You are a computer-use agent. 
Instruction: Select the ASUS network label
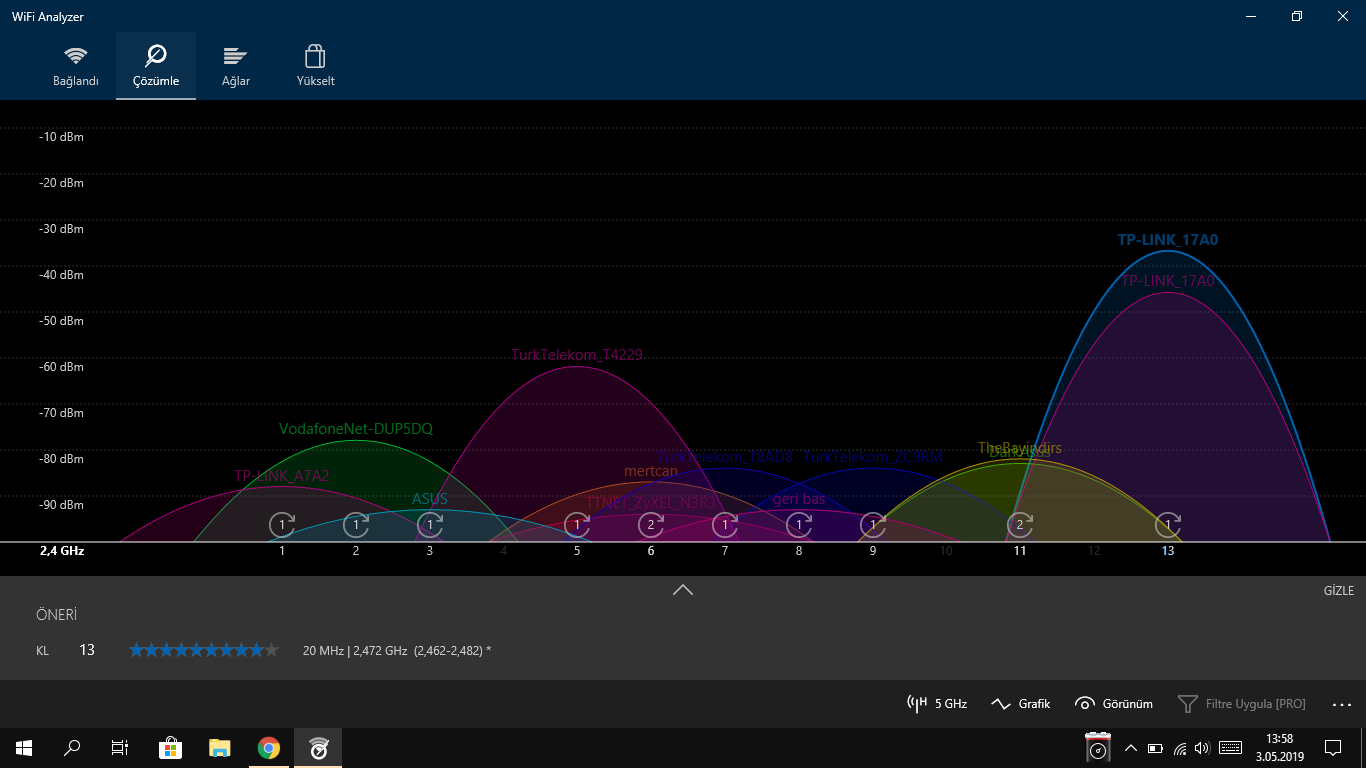(x=430, y=499)
